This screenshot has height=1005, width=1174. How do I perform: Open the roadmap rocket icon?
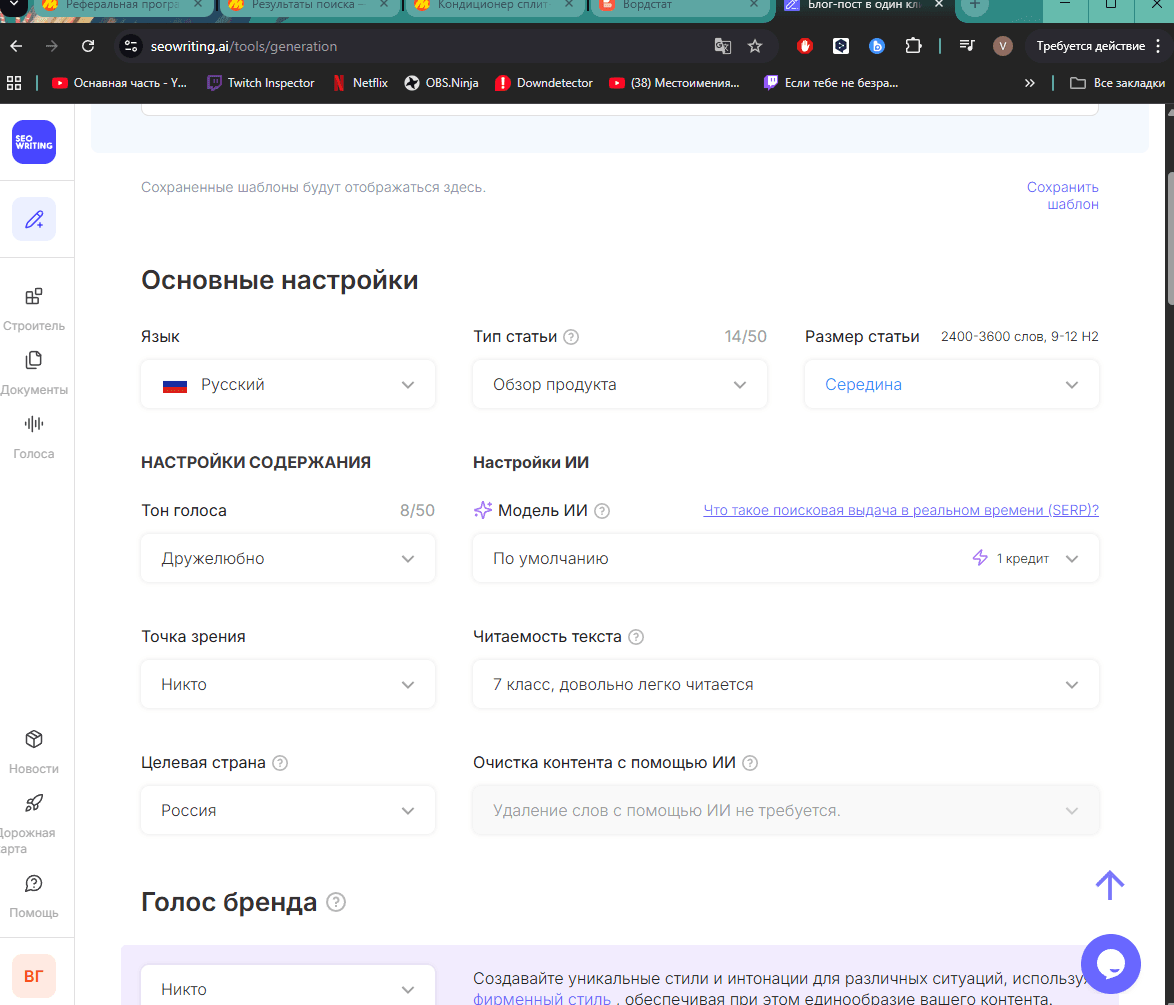coord(34,803)
